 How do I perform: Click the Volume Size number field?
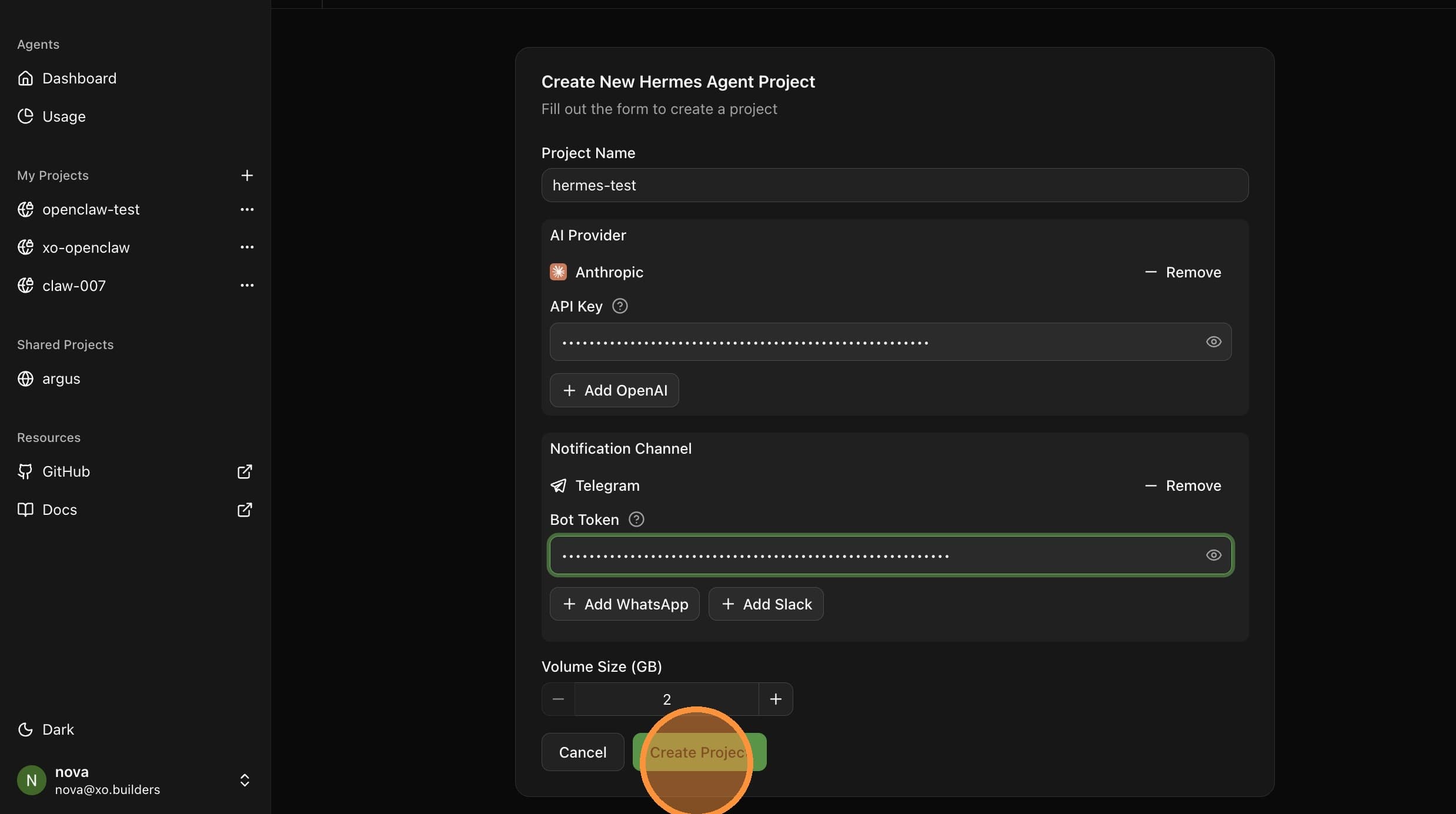(x=667, y=699)
